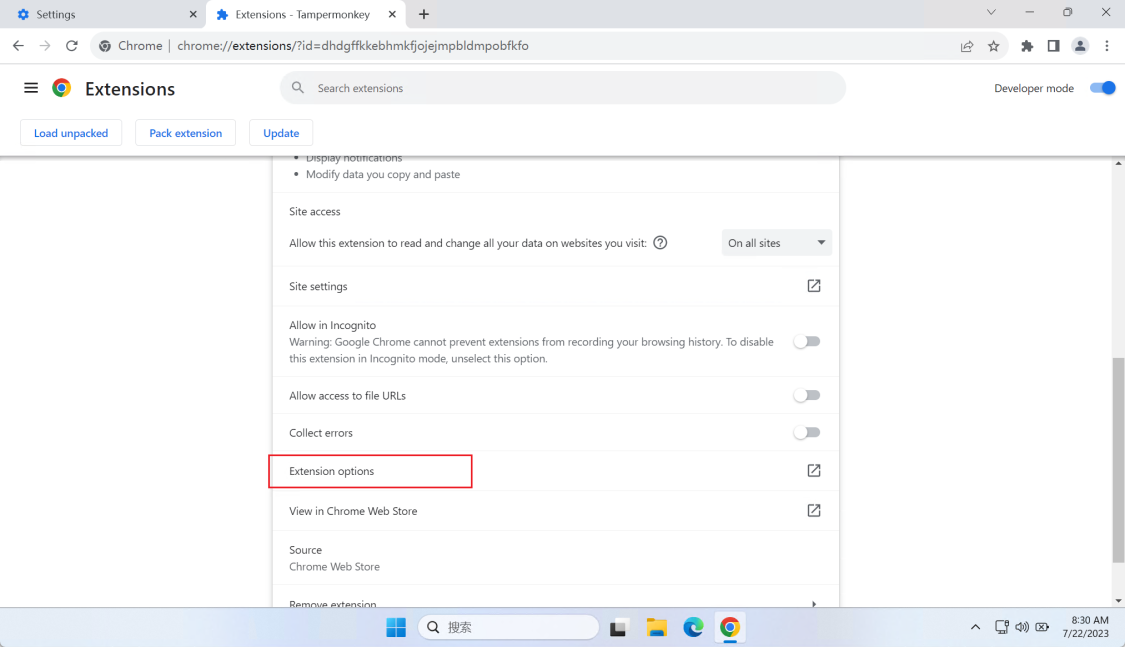The height and width of the screenshot is (647, 1125).
Task: Click the battery tray icon
Action: (1042, 628)
